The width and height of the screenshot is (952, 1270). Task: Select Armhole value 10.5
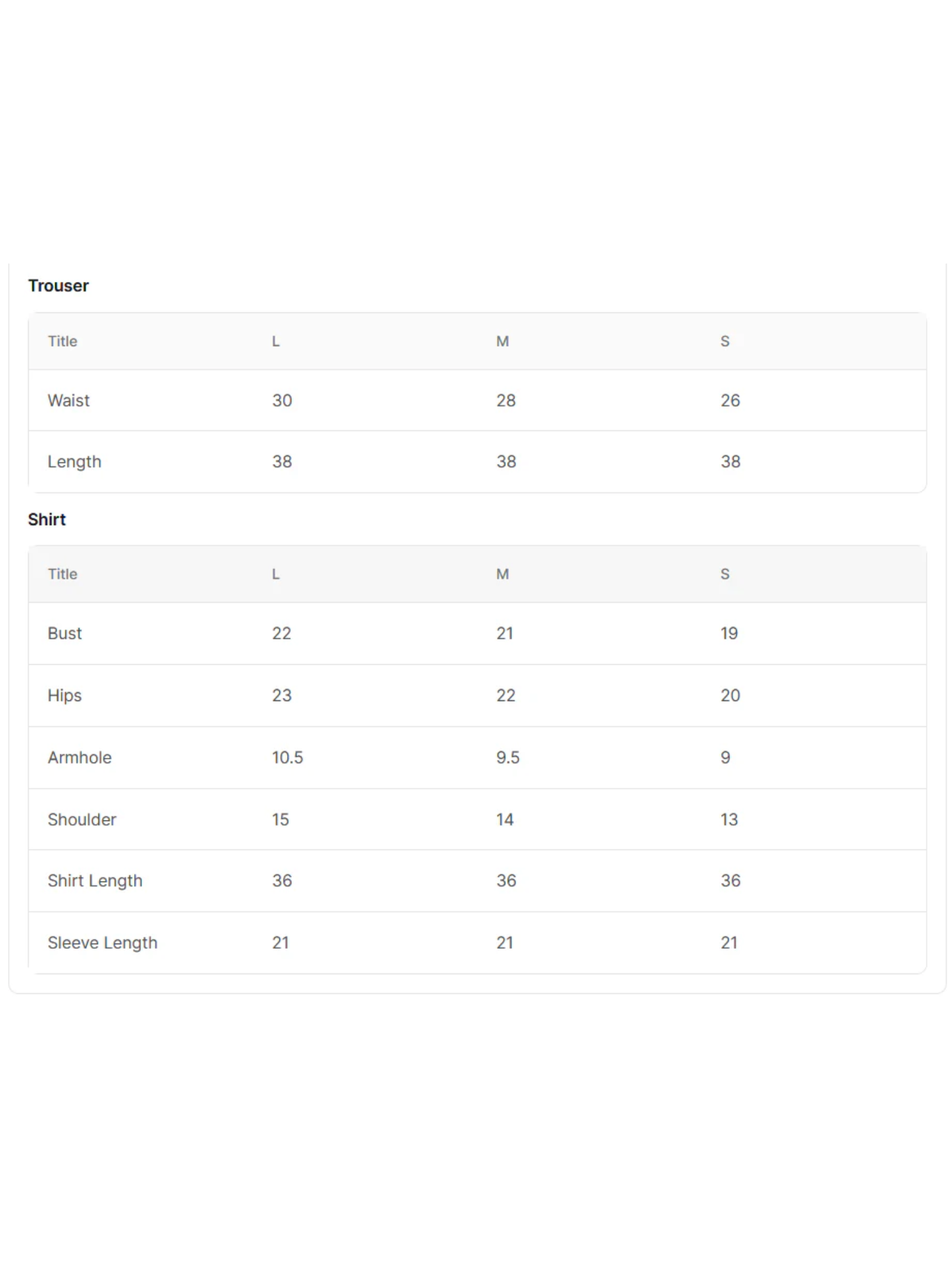point(287,757)
